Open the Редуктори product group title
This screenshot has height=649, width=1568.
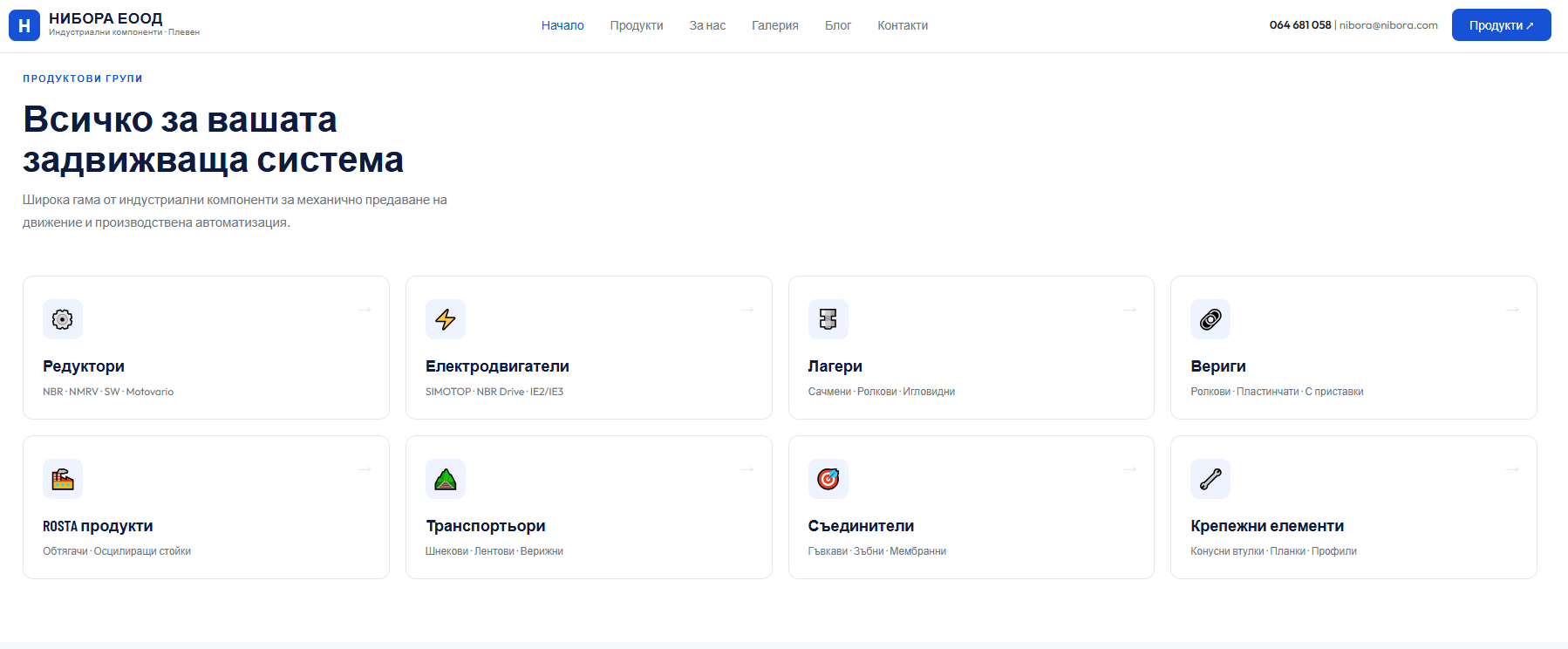[x=84, y=366]
